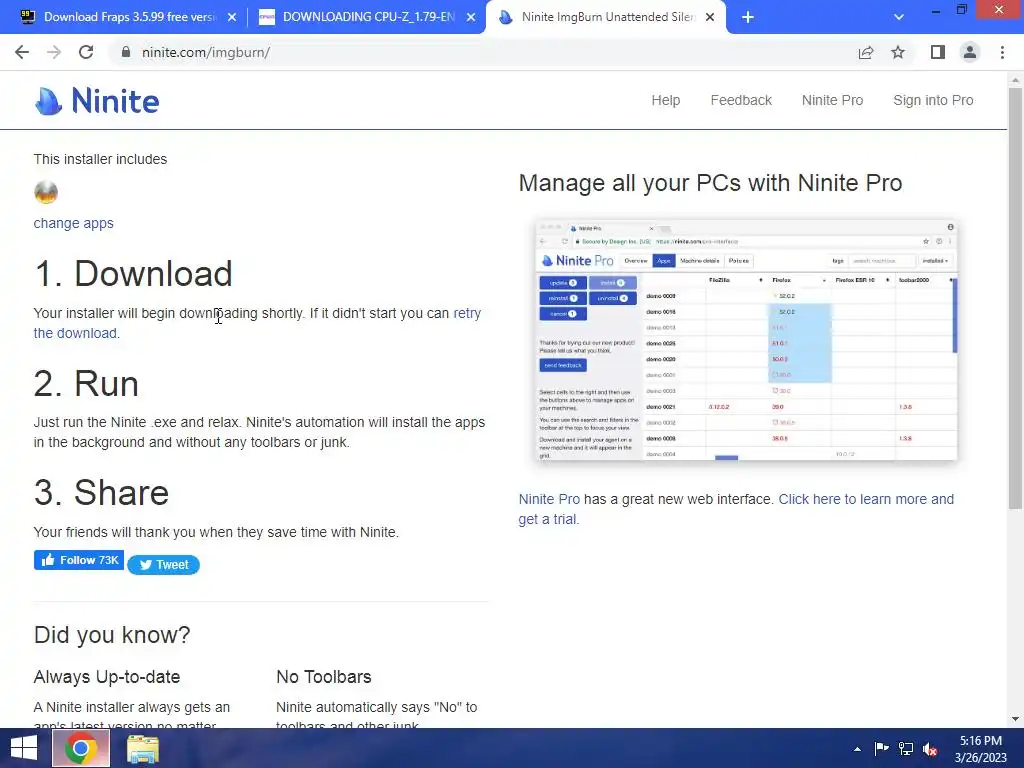Click the Ninite logo

97,101
